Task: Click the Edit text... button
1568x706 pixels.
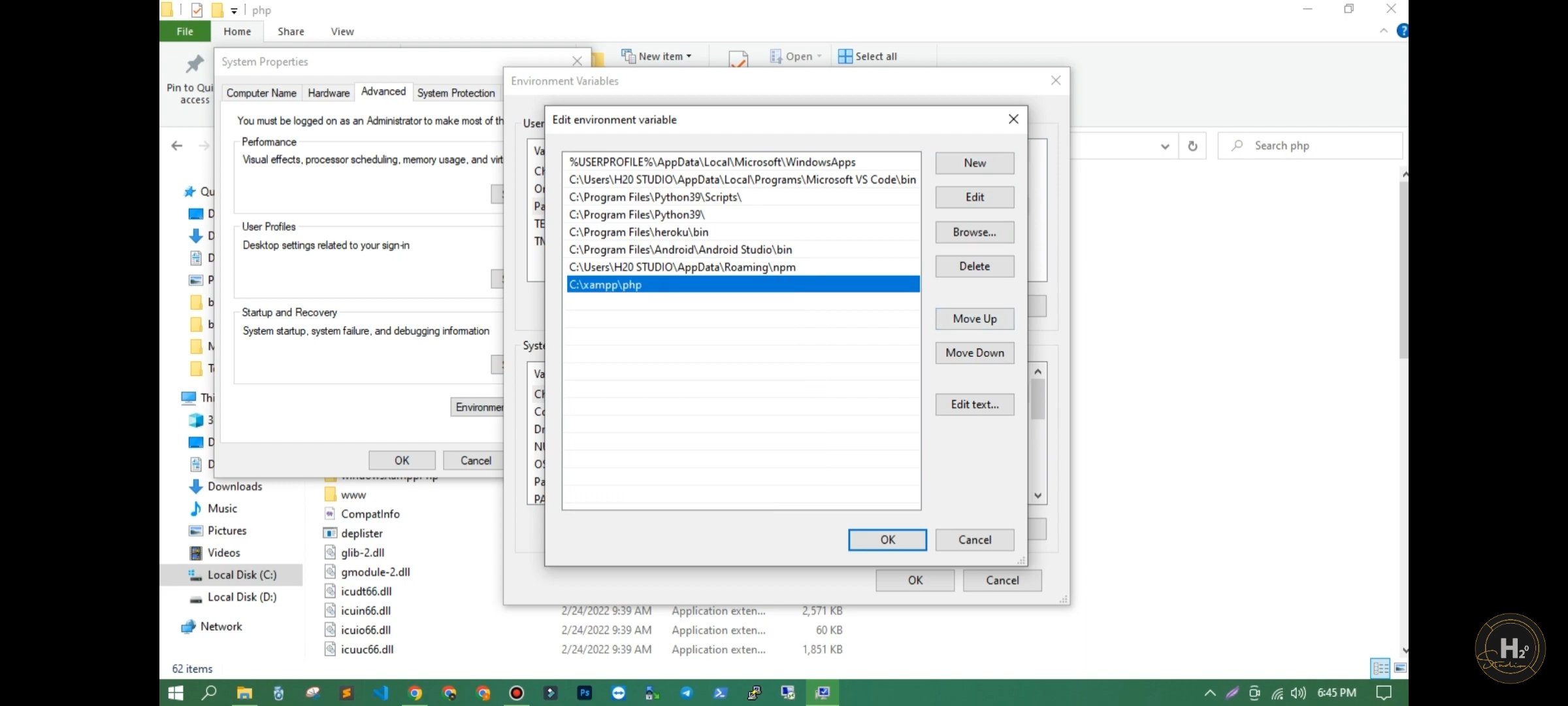Action: coord(975,405)
